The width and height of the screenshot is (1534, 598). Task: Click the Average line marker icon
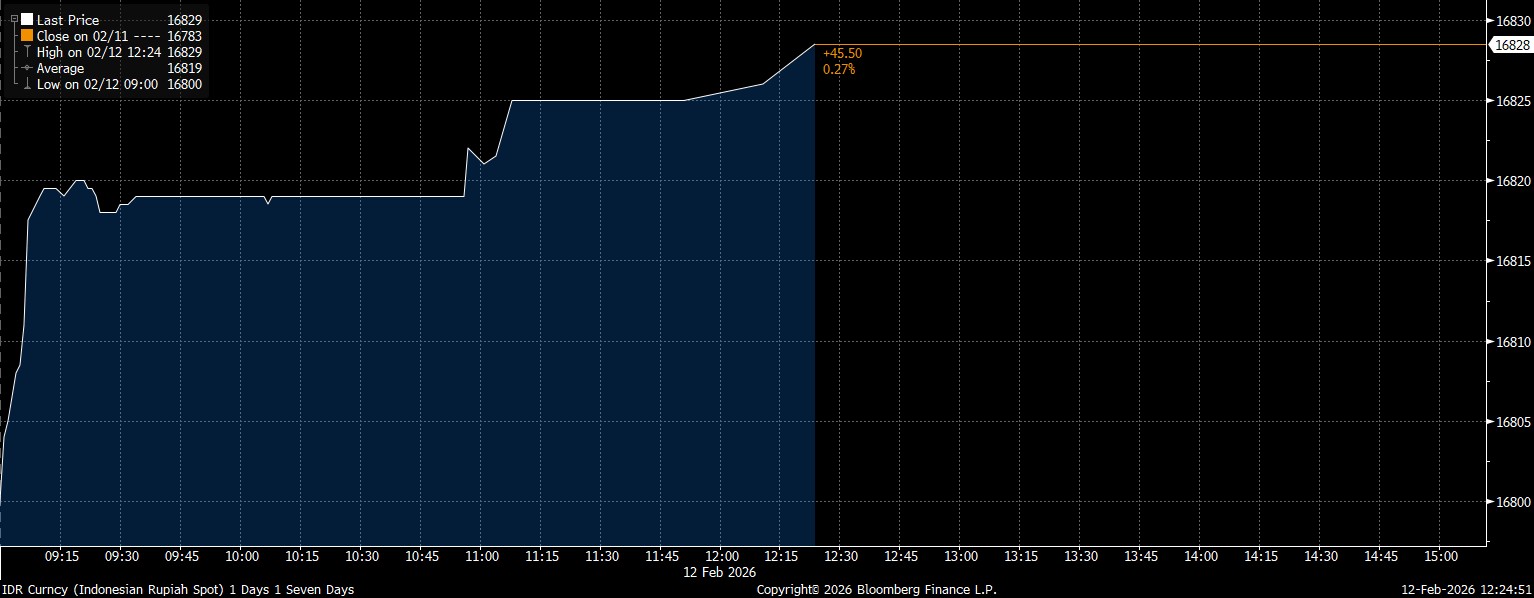(27, 68)
